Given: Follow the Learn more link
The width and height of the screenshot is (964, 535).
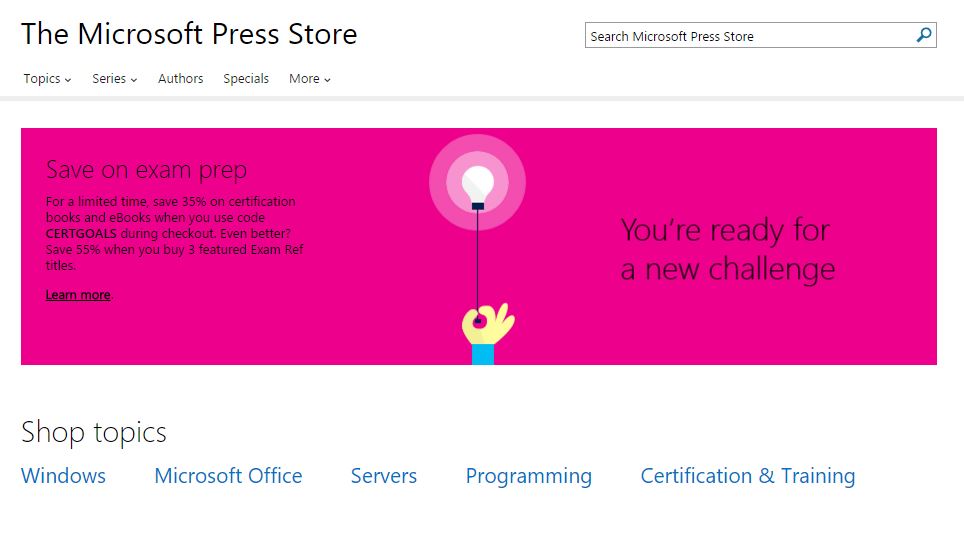Looking at the screenshot, I should point(78,295).
